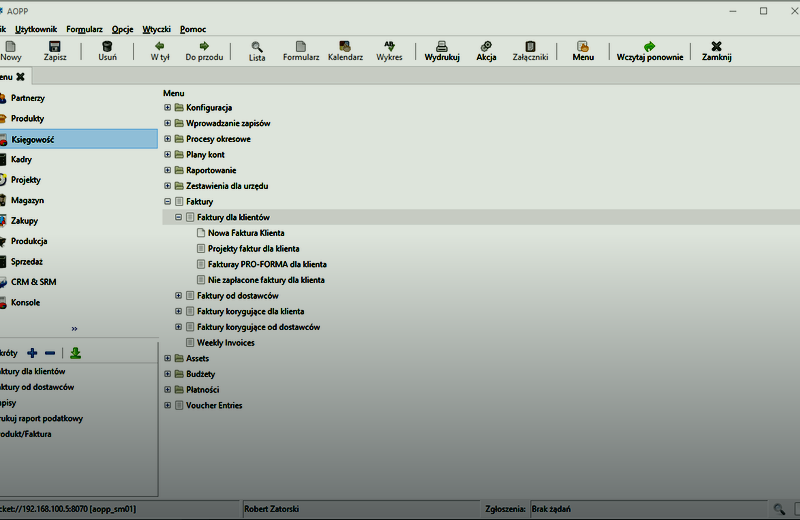Open Nowa Faktura Klienta item
This screenshot has width=800, height=520.
(246, 232)
